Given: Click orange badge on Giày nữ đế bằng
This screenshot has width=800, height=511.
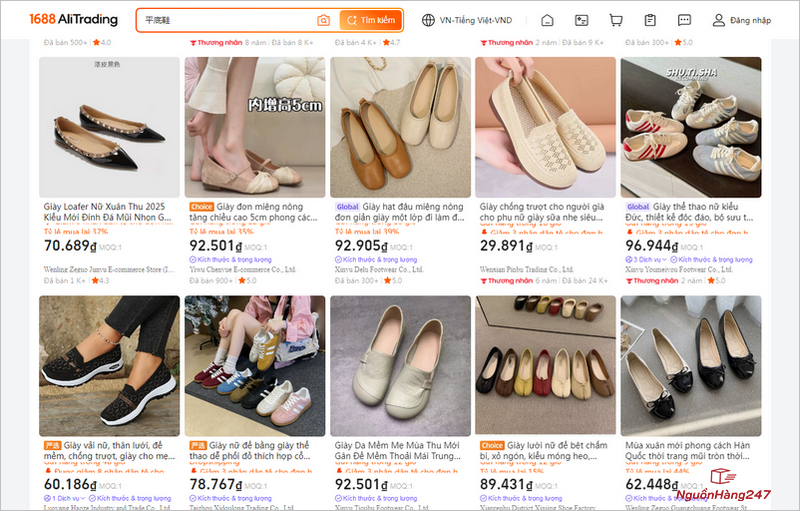Looking at the screenshot, I should (198, 445).
